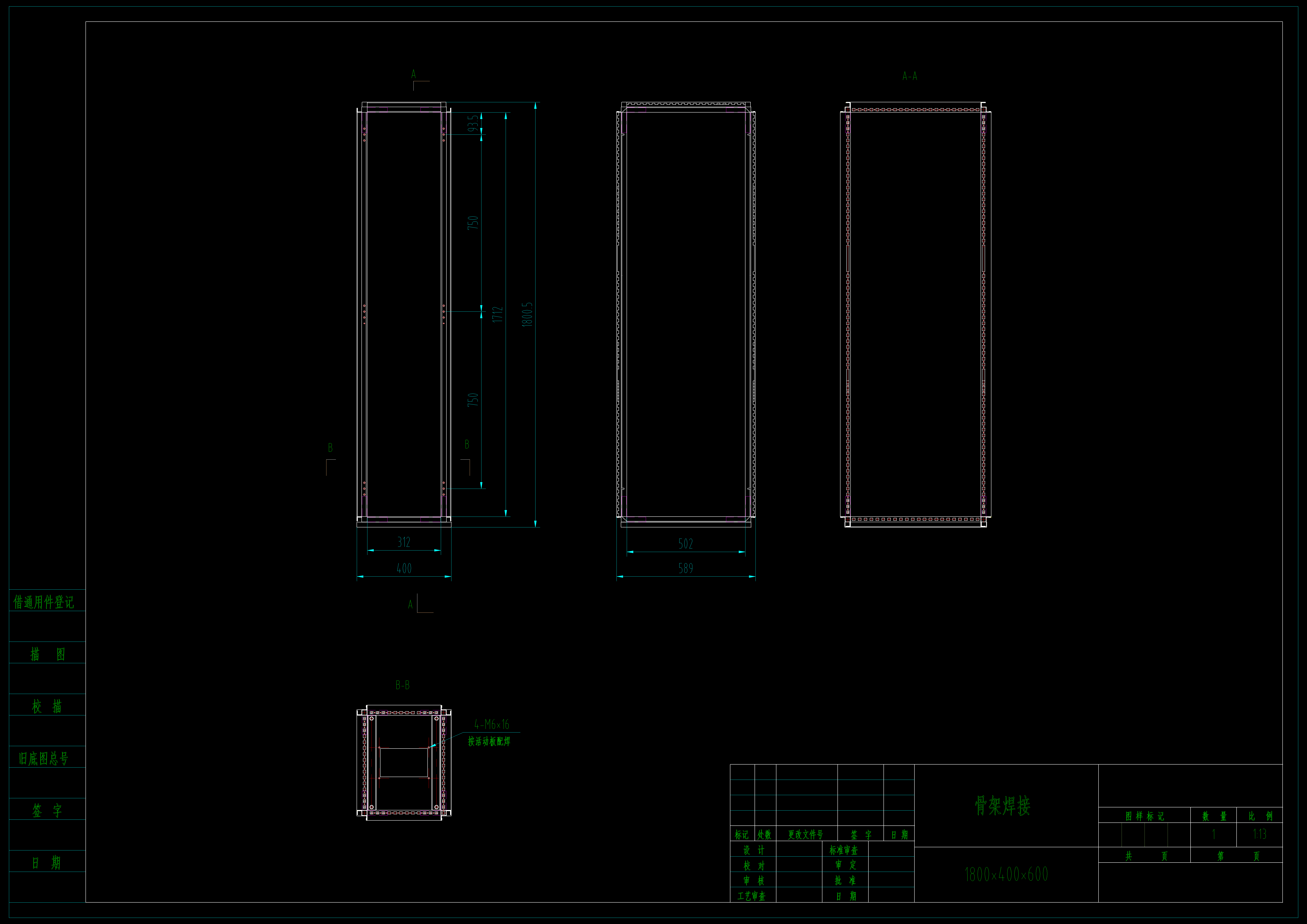
Task: Click the 工艺审查 label
Action: coord(751,896)
